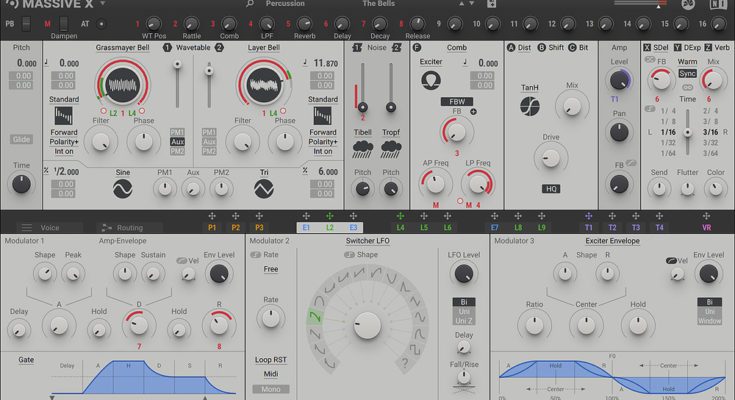The image size is (735, 400).
Task: Enable the Glide button
Action: point(22,140)
